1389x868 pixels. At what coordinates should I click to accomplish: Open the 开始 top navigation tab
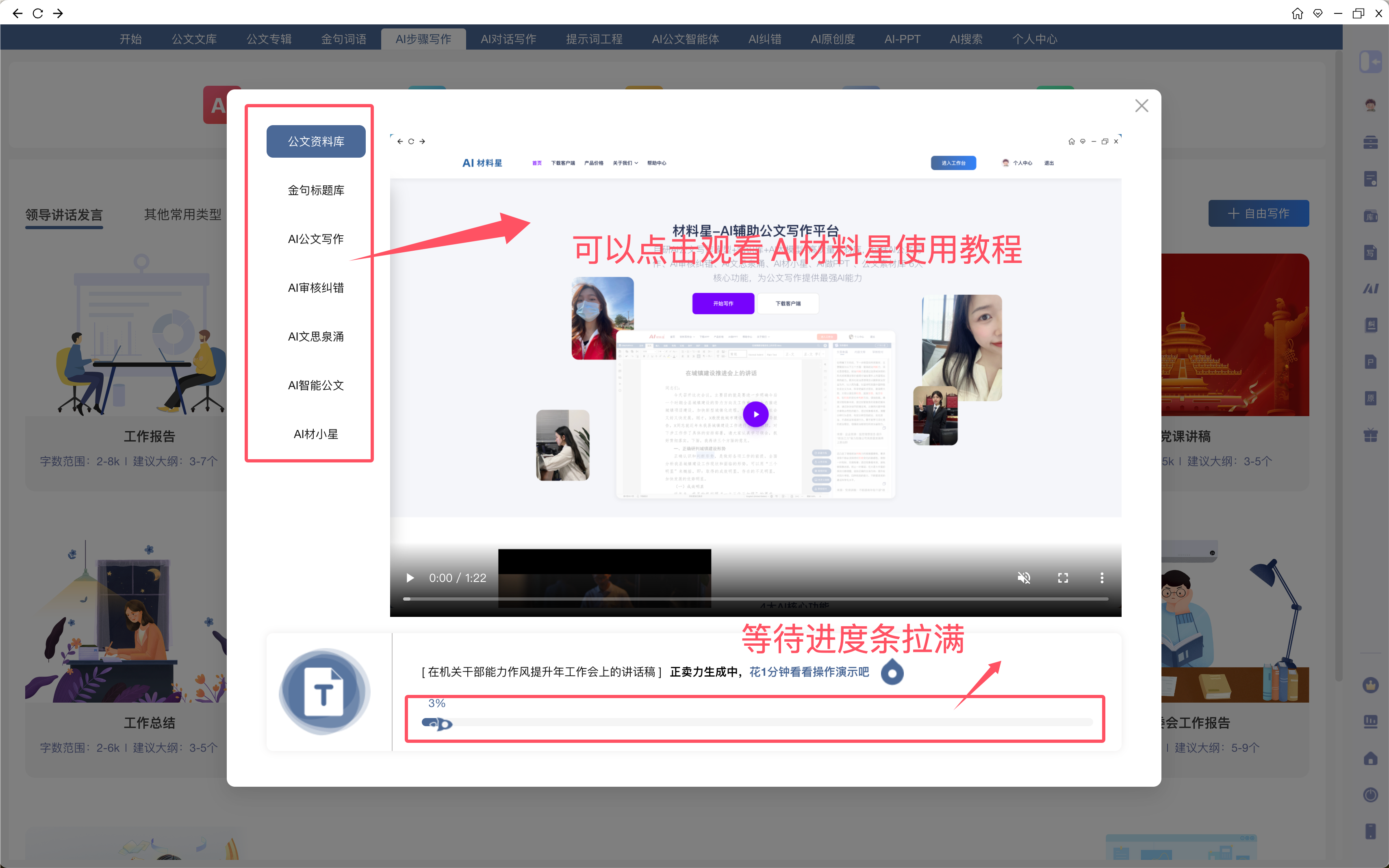click(130, 39)
